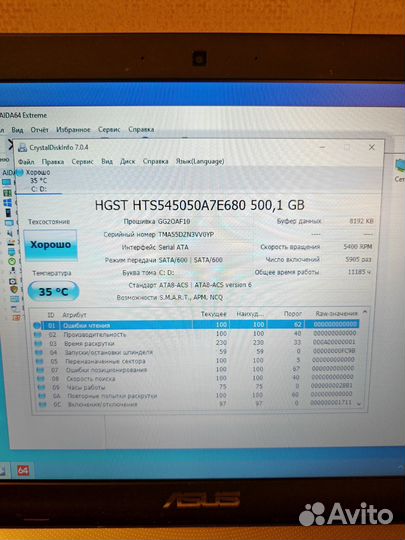Open the Диск menu
This screenshot has width=405, height=540.
pos(127,161)
